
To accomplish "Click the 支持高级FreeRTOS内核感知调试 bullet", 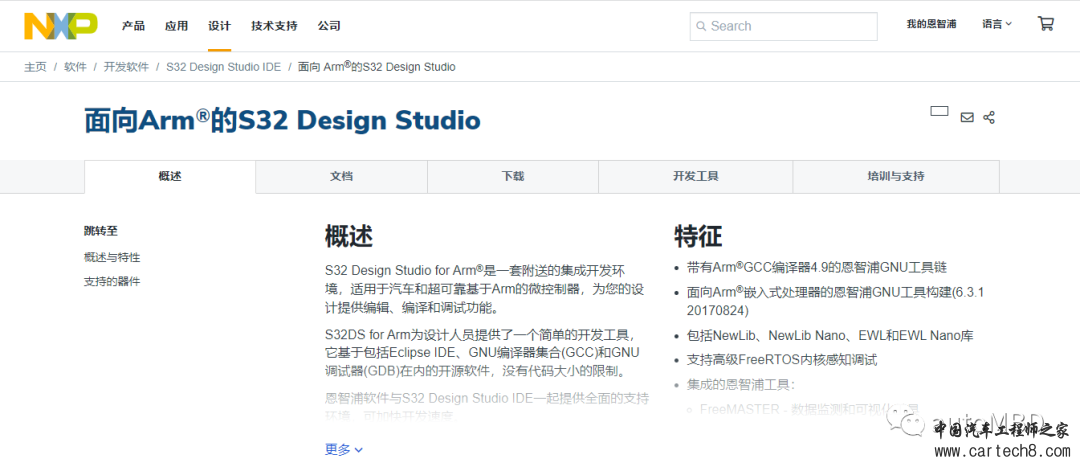I will [782, 360].
